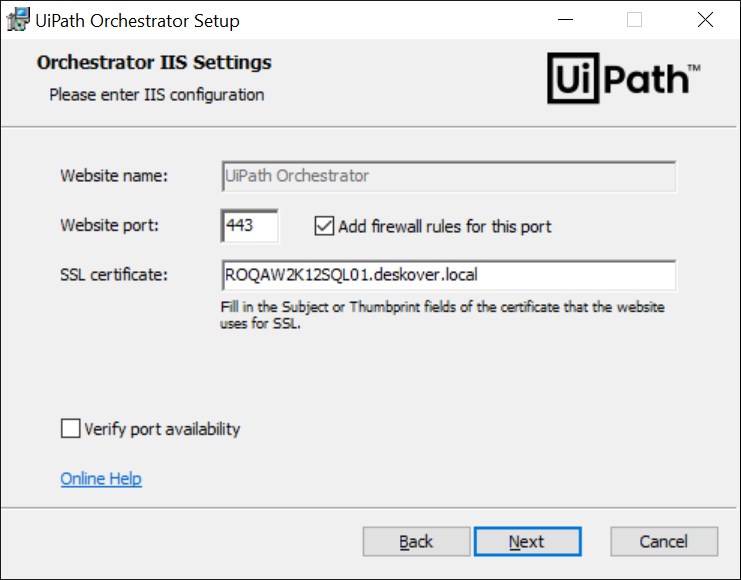Click the SSL certificate input field

coord(448,275)
